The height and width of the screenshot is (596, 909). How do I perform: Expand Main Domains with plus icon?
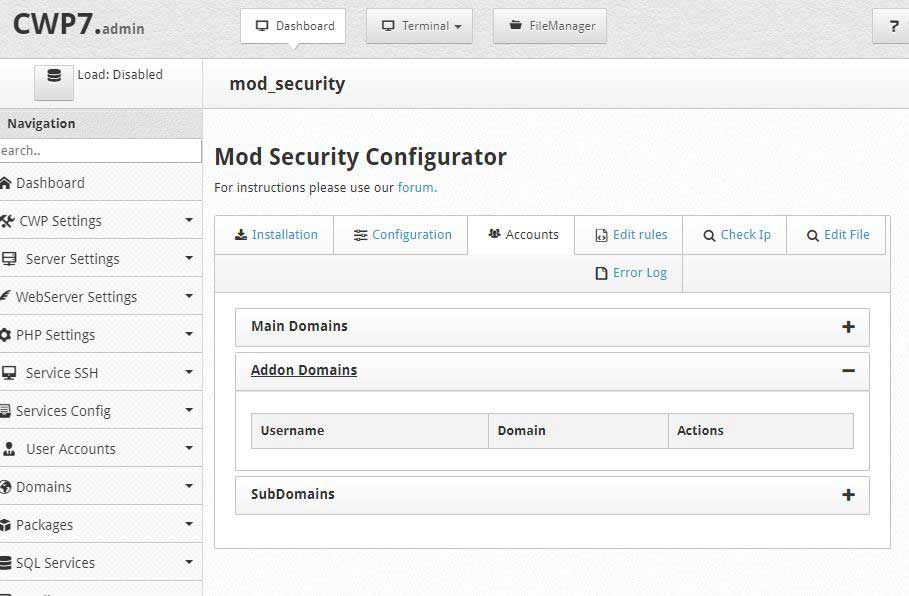[x=848, y=327]
